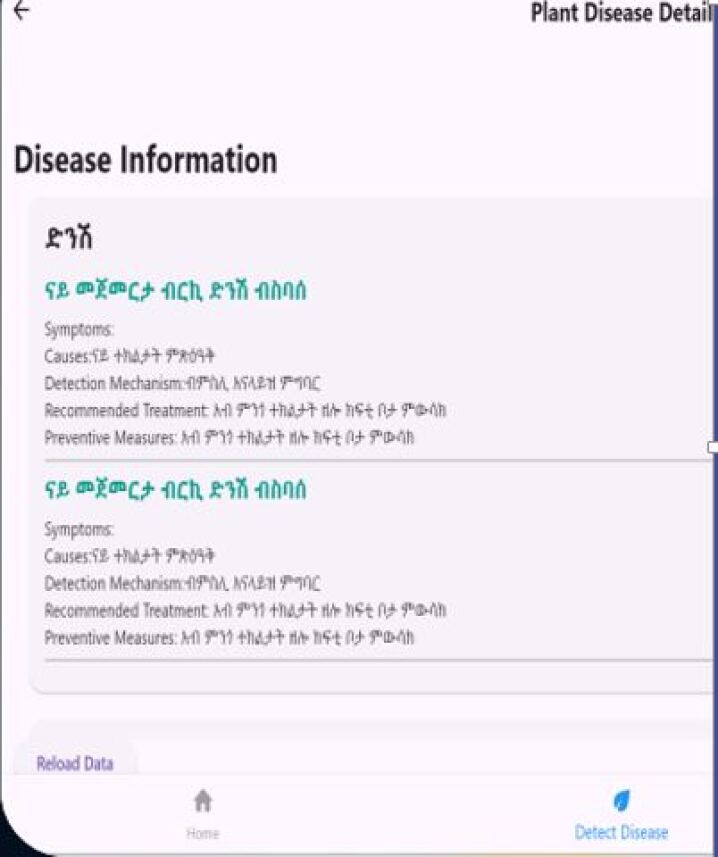Open the first green disease title
The image size is (718, 857).
tap(175, 291)
